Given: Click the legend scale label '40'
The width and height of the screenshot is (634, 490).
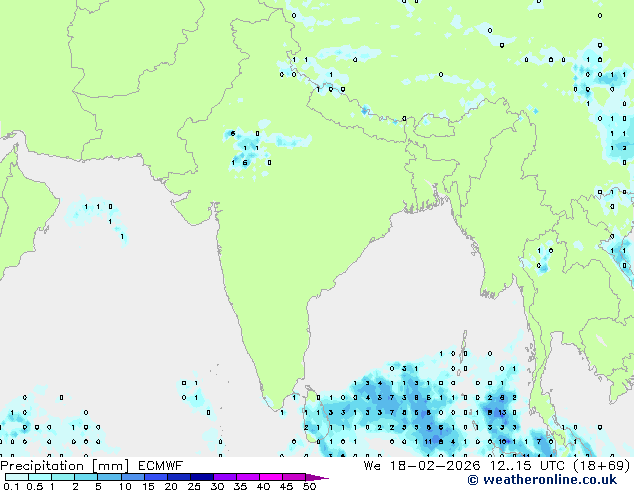Looking at the screenshot, I should 263,486.
